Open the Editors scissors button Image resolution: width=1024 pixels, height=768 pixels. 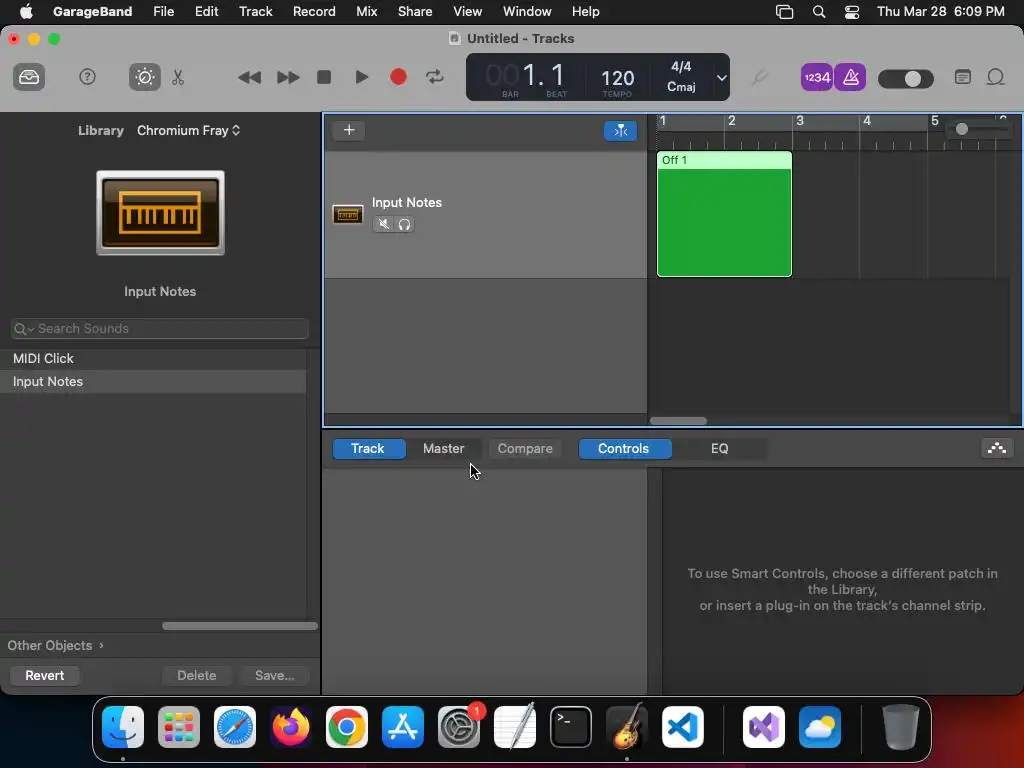click(x=178, y=77)
